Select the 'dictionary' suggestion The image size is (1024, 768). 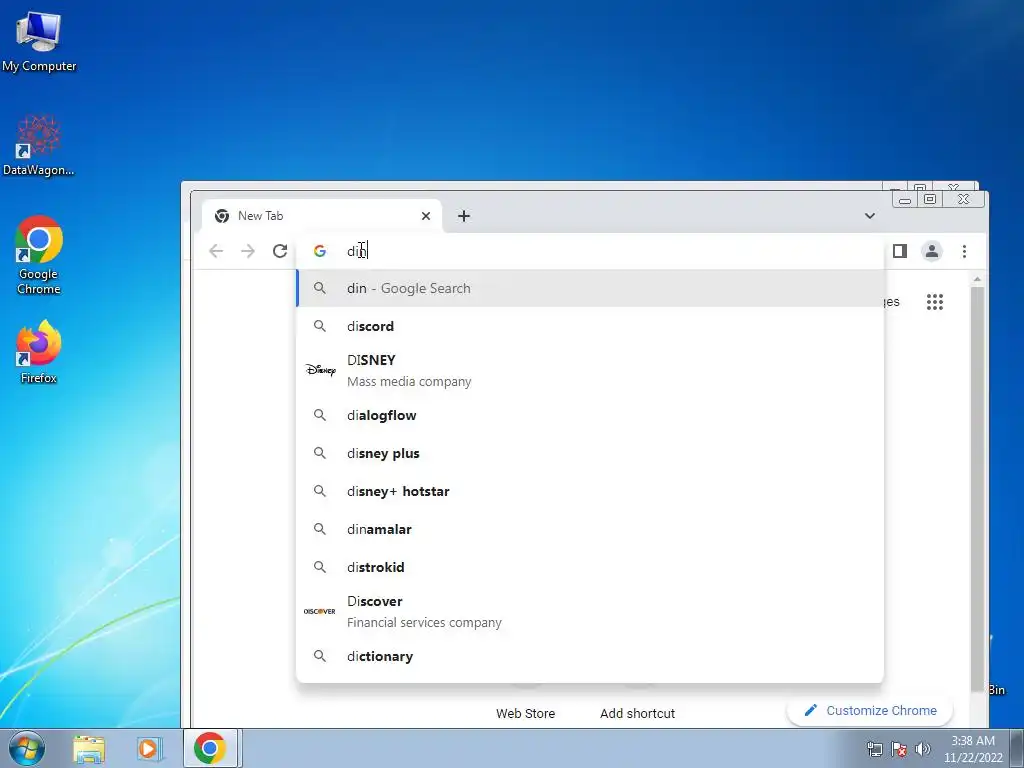point(590,657)
